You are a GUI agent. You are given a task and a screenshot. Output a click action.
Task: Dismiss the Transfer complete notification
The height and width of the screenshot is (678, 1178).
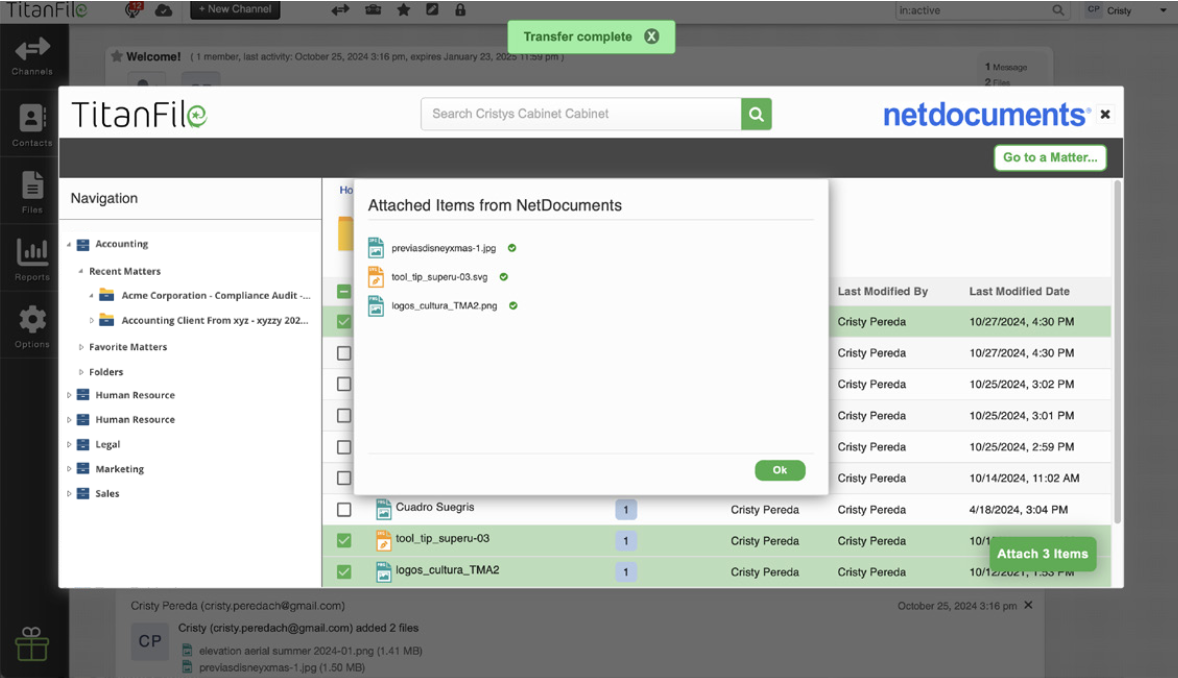pyautogui.click(x=651, y=36)
